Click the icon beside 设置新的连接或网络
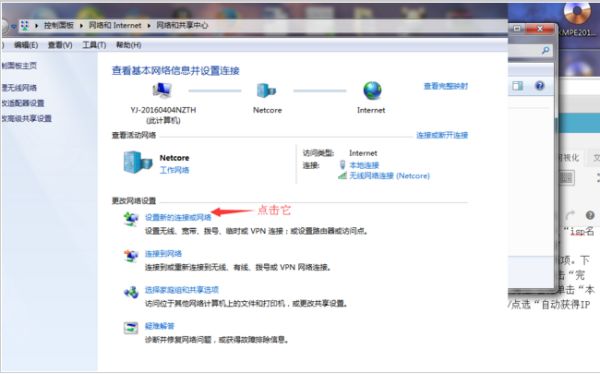This screenshot has height=374, width=600. click(x=131, y=219)
